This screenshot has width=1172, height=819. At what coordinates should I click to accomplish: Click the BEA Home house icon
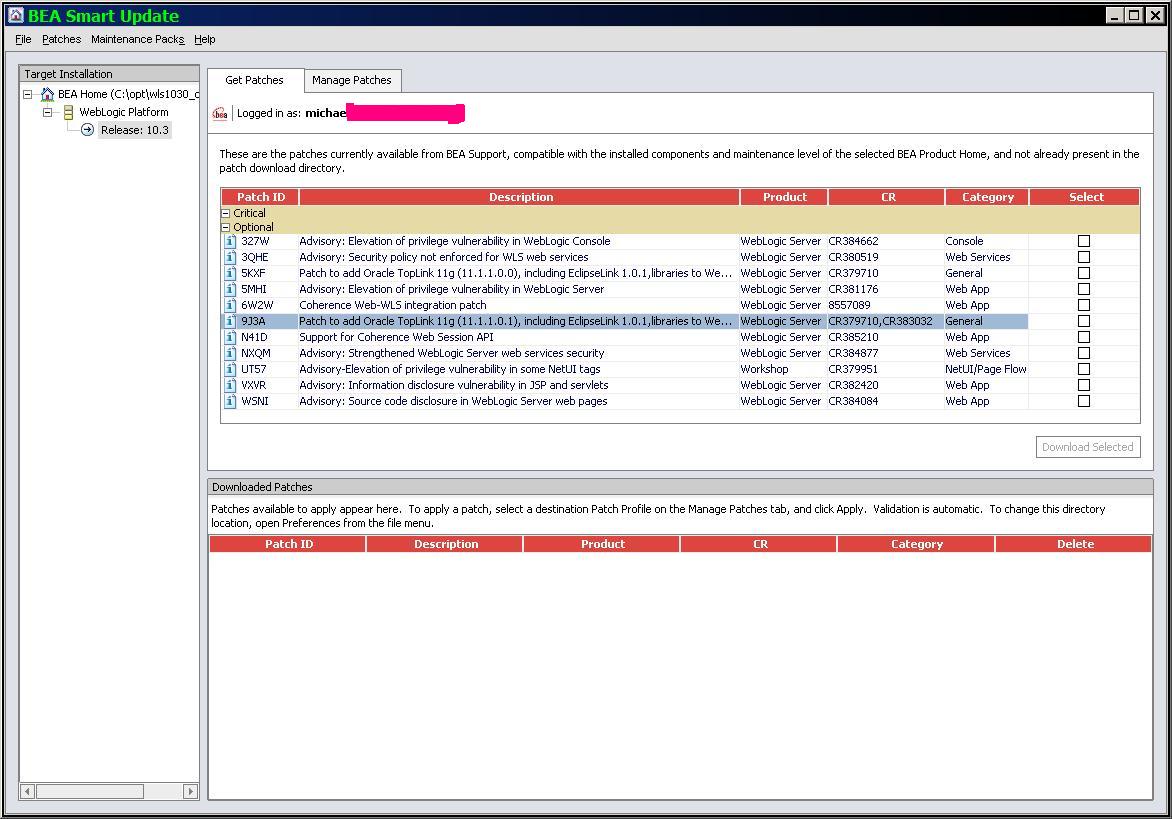[47, 93]
